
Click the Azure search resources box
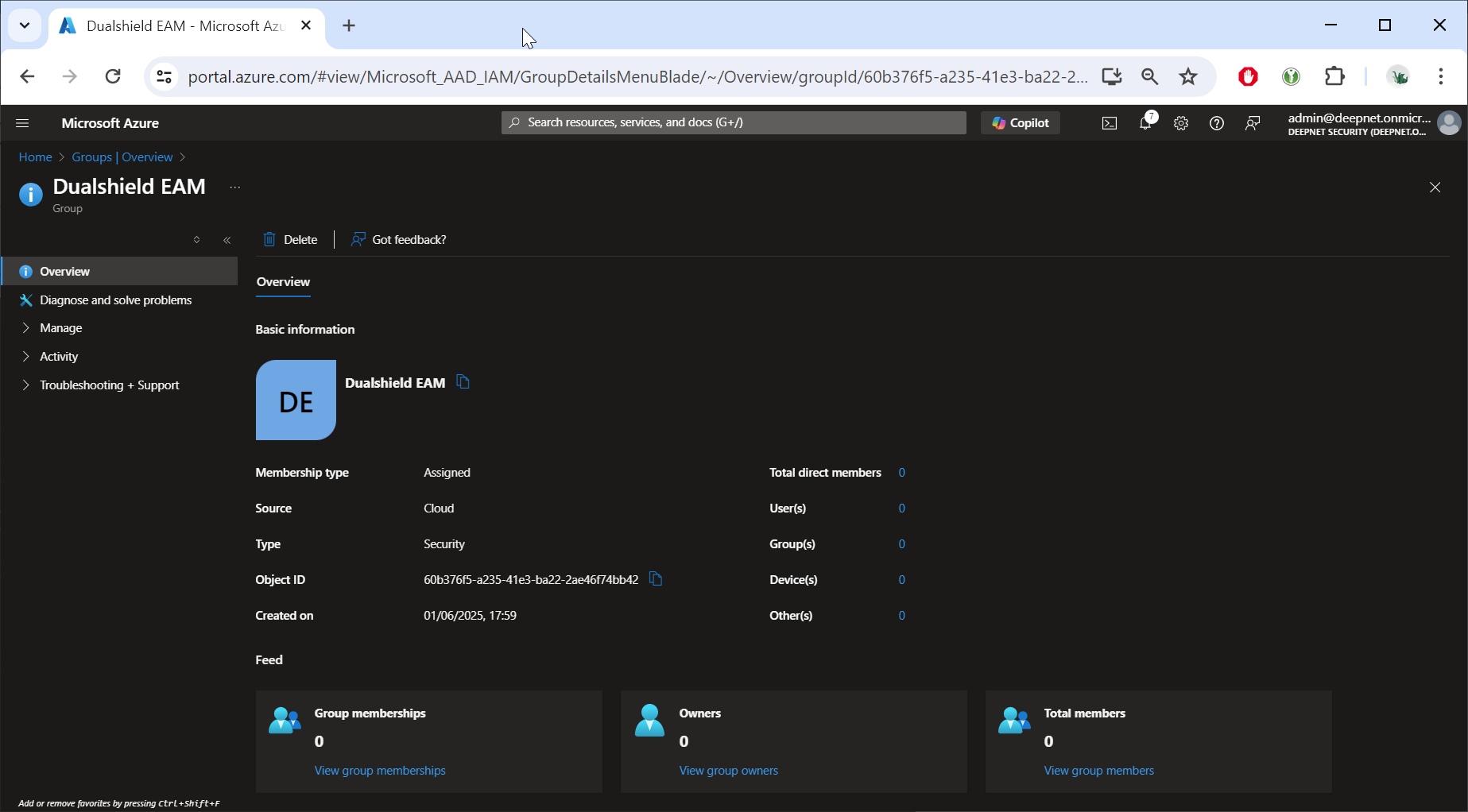[x=734, y=122]
